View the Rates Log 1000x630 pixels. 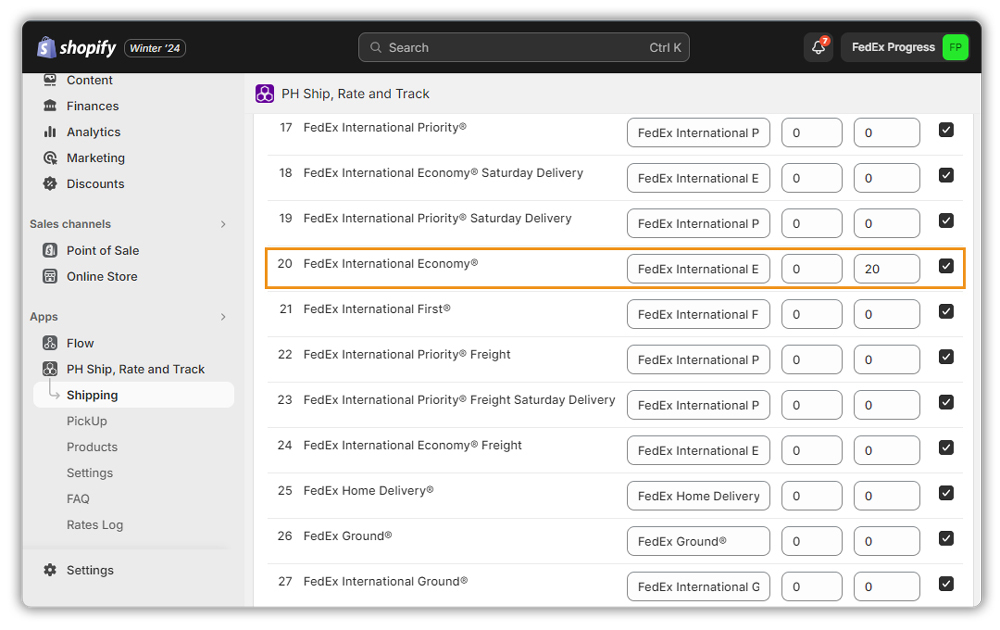click(94, 525)
